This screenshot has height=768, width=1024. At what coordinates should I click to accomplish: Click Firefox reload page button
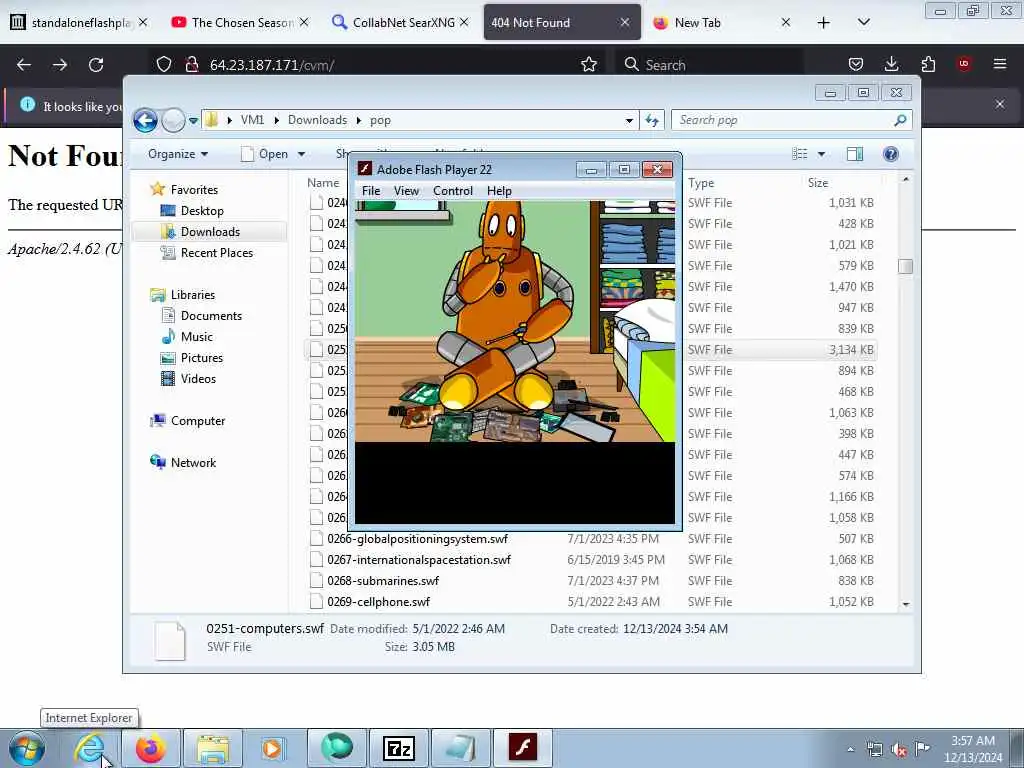(x=96, y=65)
